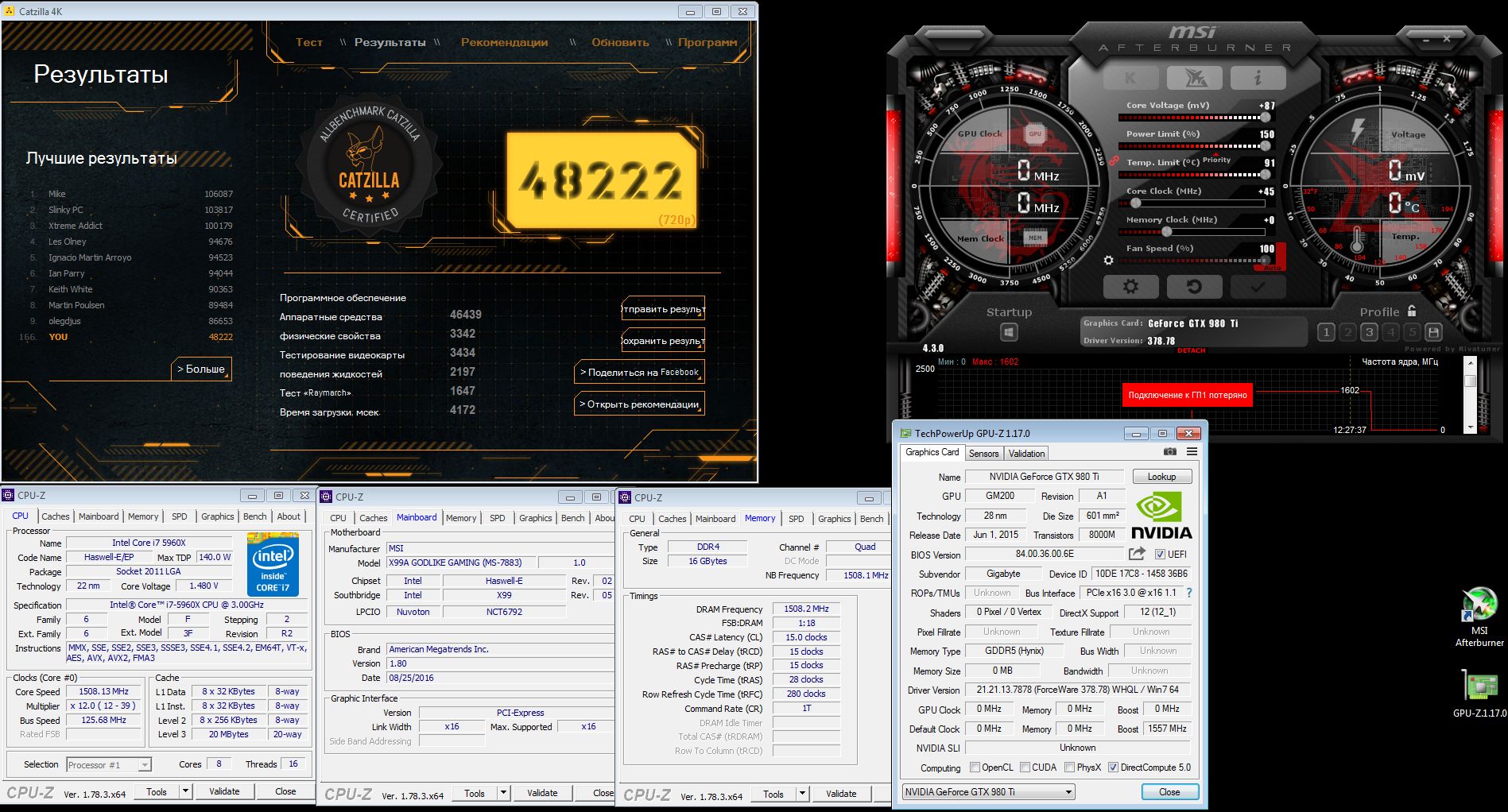The width and height of the screenshot is (1508, 812).
Task: Click the MSI Afterburner desktop shortcut icon
Action: click(1479, 604)
